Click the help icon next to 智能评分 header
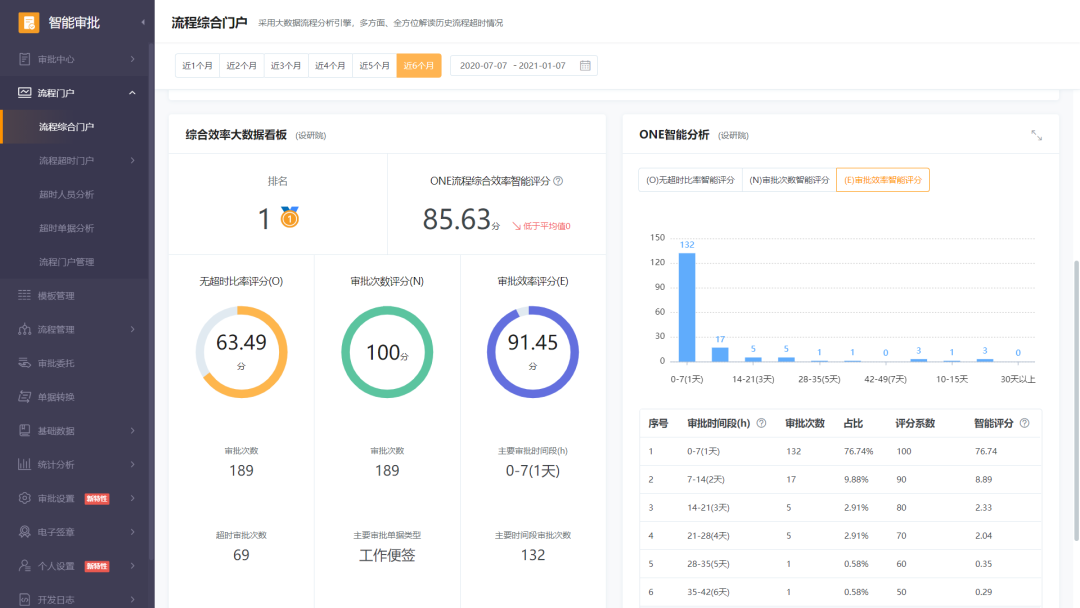 click(x=1024, y=423)
